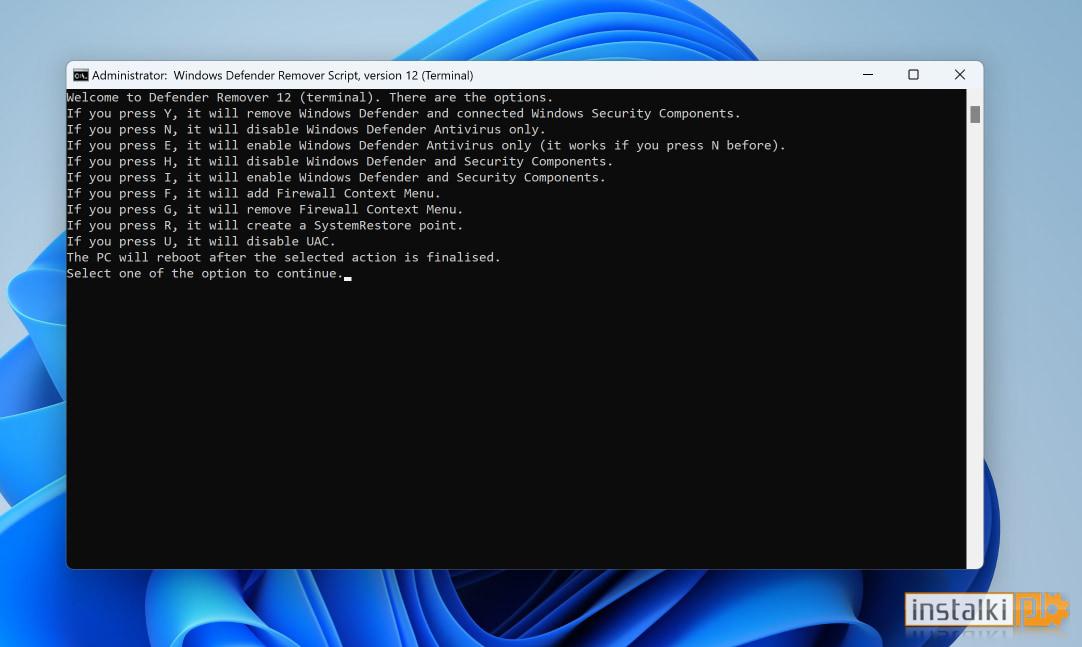Select the line about pressing Y to remove Defender
Screen dimensions: 1082x647
[404, 113]
